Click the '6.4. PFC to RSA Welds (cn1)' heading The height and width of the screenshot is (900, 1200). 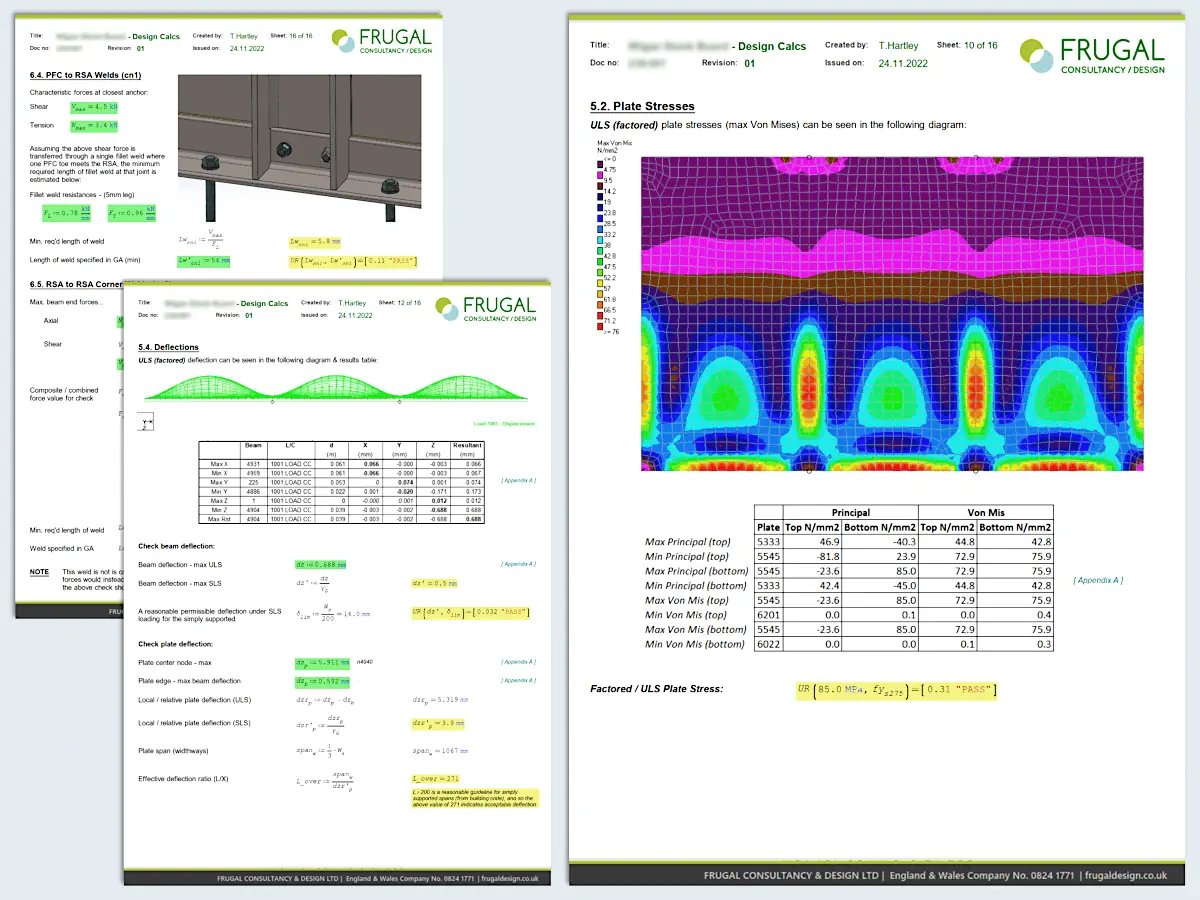click(x=85, y=75)
